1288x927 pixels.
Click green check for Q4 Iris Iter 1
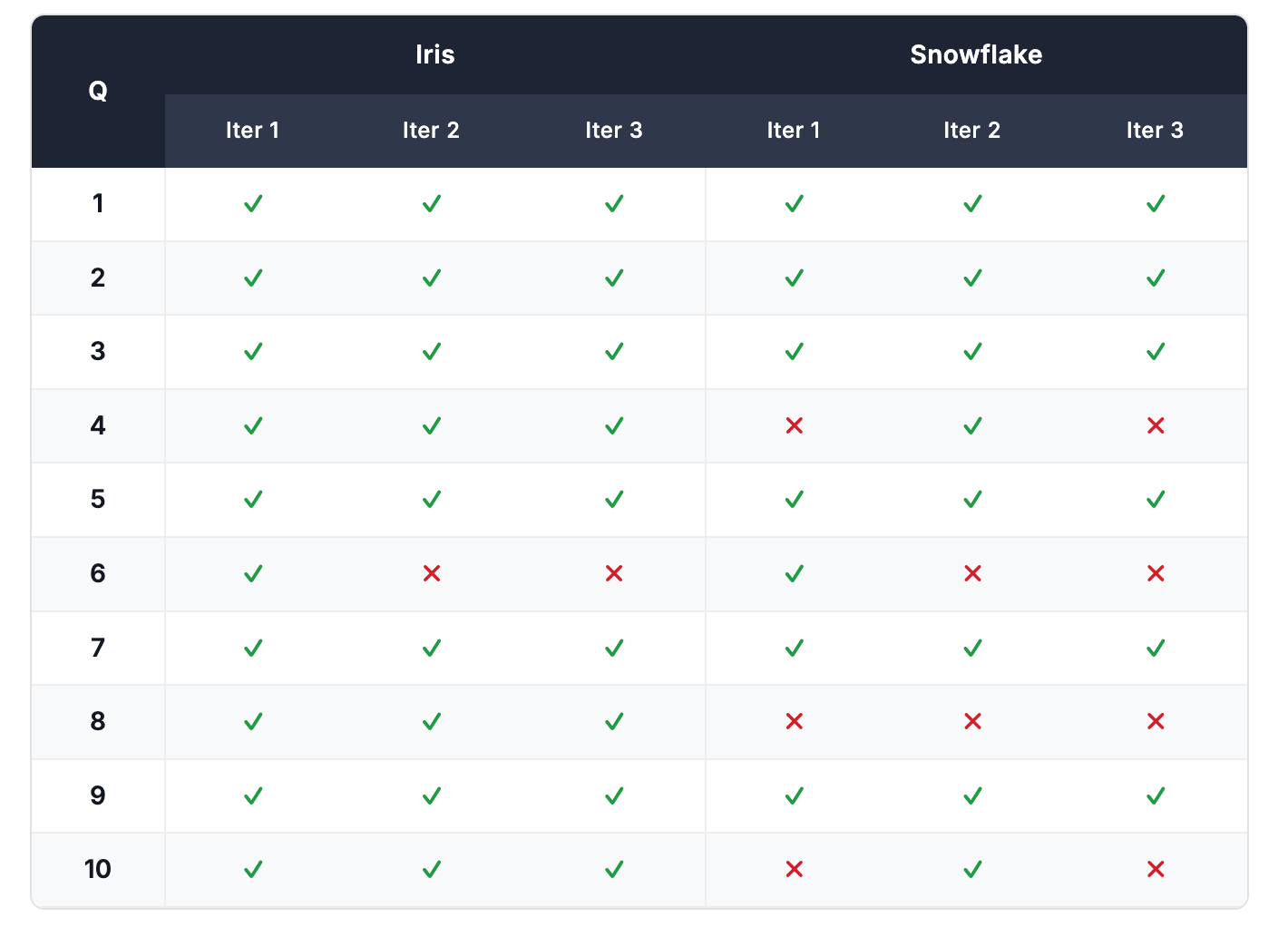tap(254, 425)
